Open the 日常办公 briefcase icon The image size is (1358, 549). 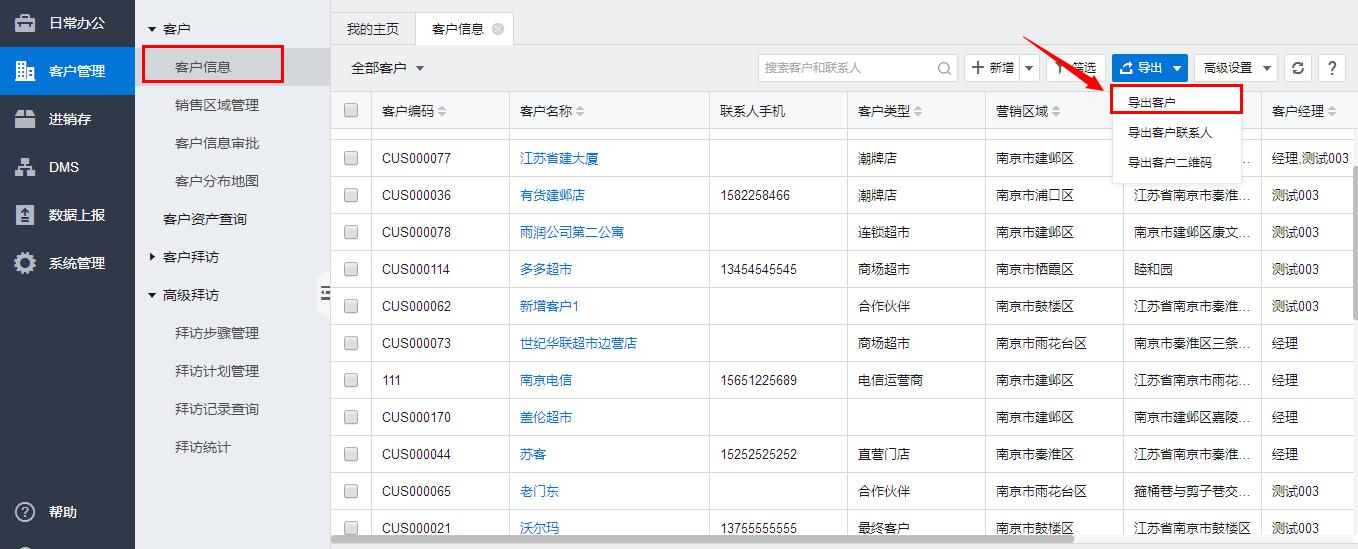point(25,23)
